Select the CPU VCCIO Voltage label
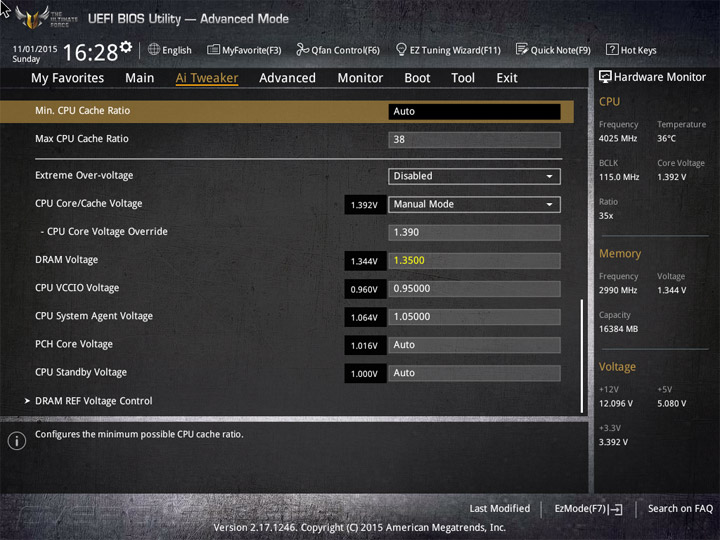Image resolution: width=720 pixels, height=540 pixels. tap(77, 288)
